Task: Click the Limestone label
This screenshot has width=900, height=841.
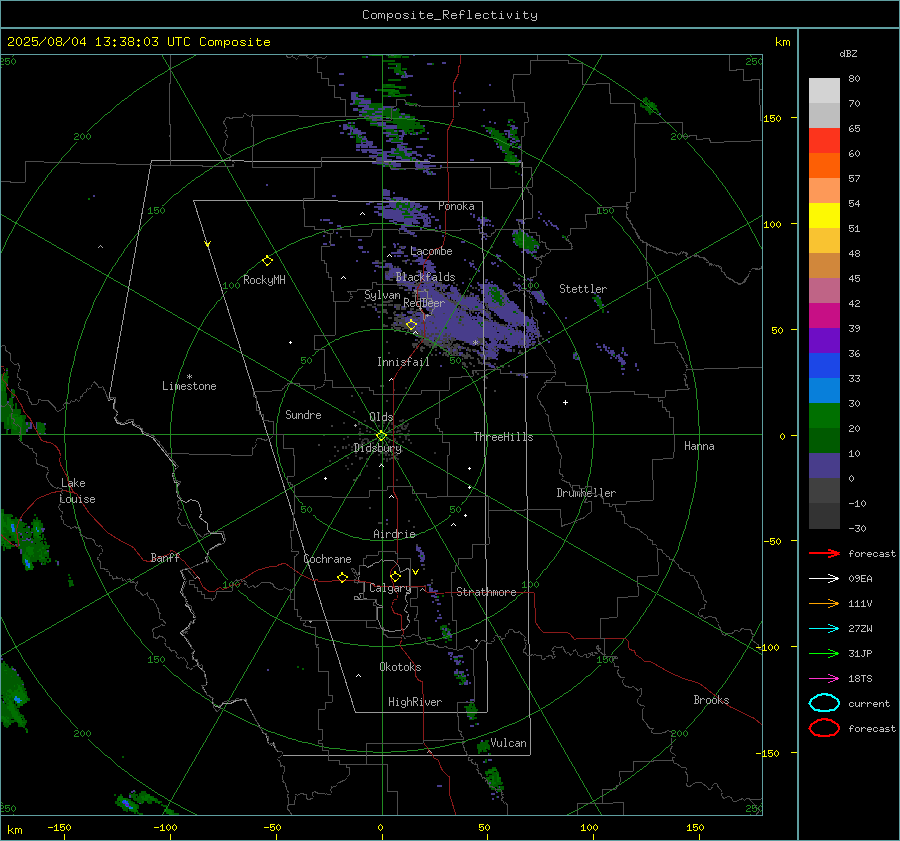Action: pyautogui.click(x=189, y=386)
